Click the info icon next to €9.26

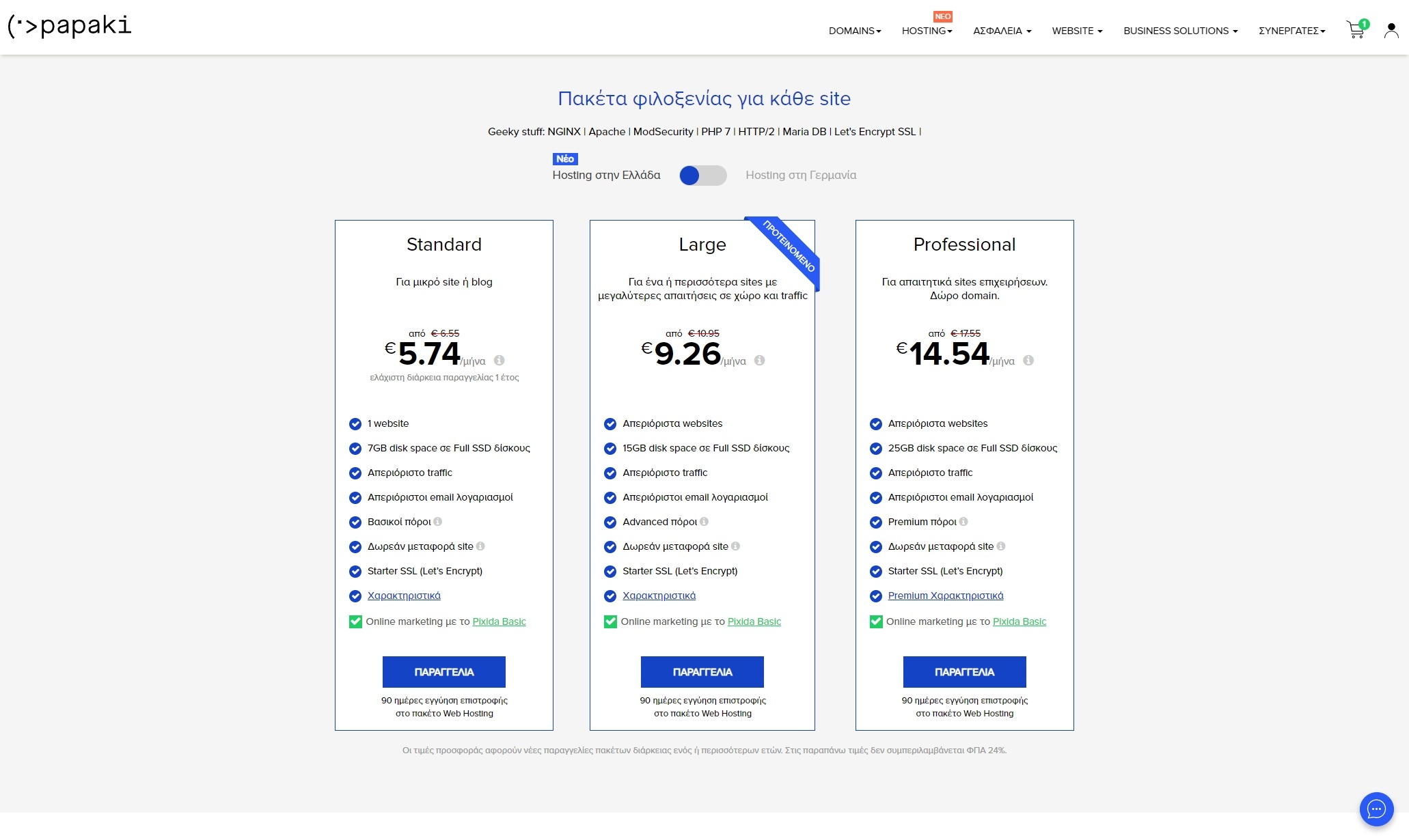760,361
